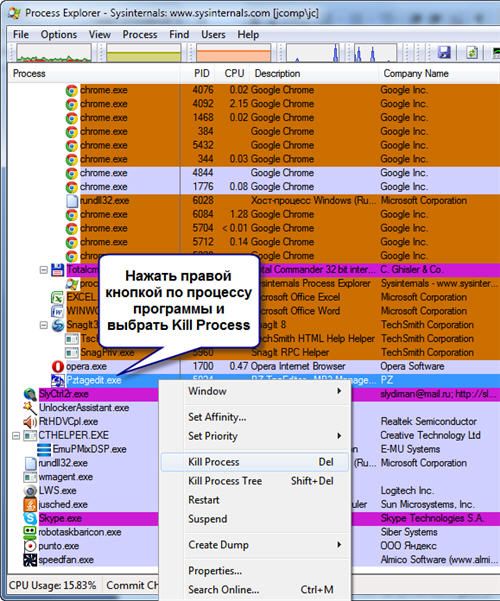The width and height of the screenshot is (500, 601).
Task: Collapse the CTHELPER.EXE process tree
Action: click(x=16, y=435)
